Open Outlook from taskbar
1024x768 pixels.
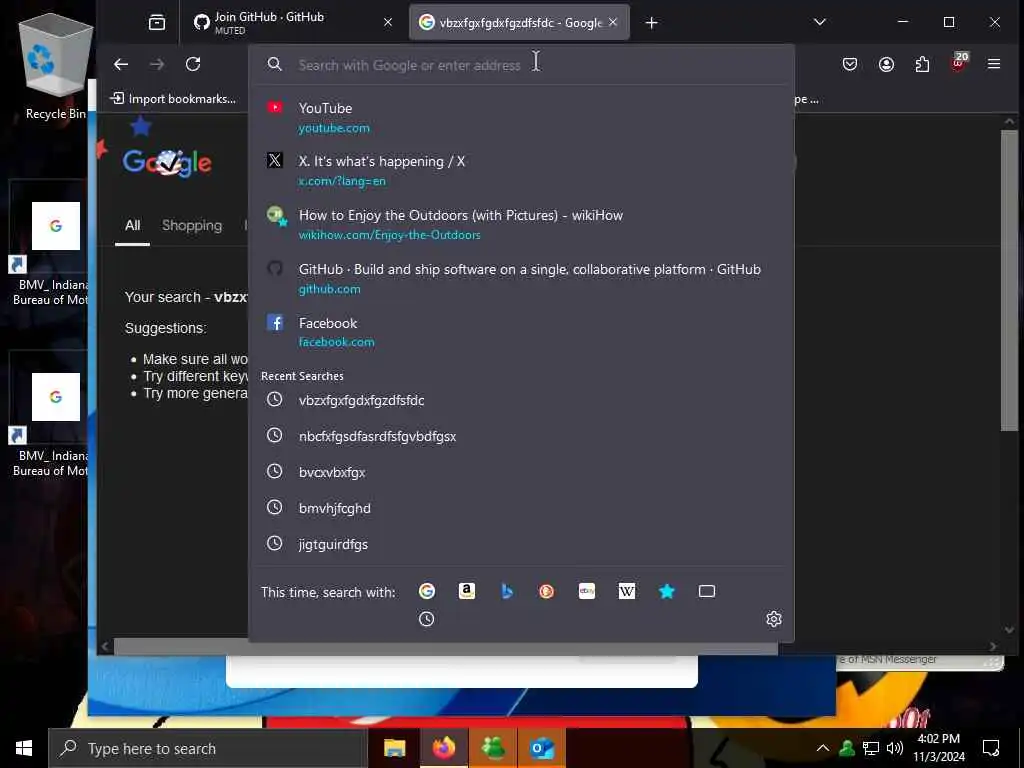[541, 748]
